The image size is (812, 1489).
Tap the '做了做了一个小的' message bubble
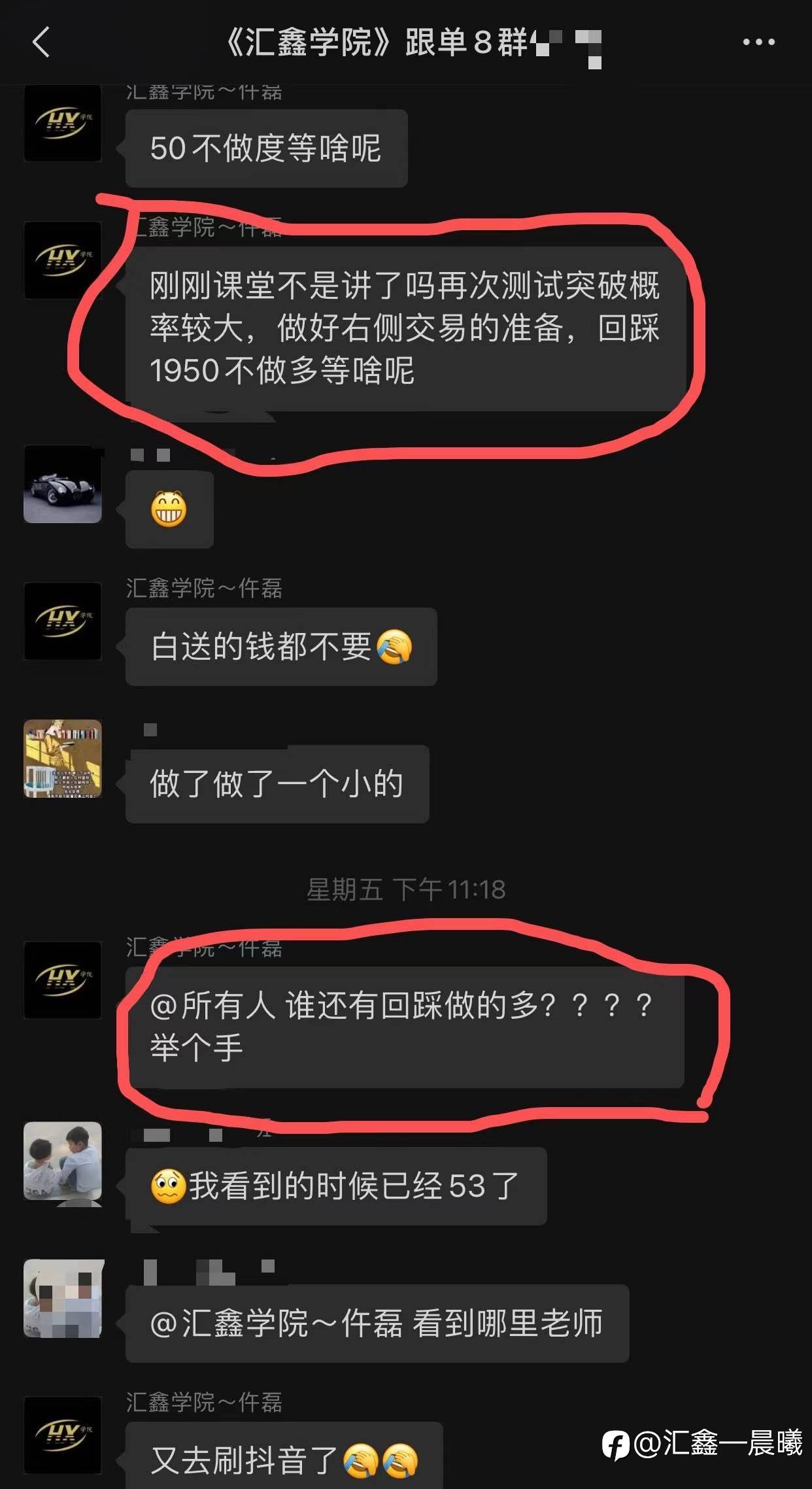(x=277, y=784)
